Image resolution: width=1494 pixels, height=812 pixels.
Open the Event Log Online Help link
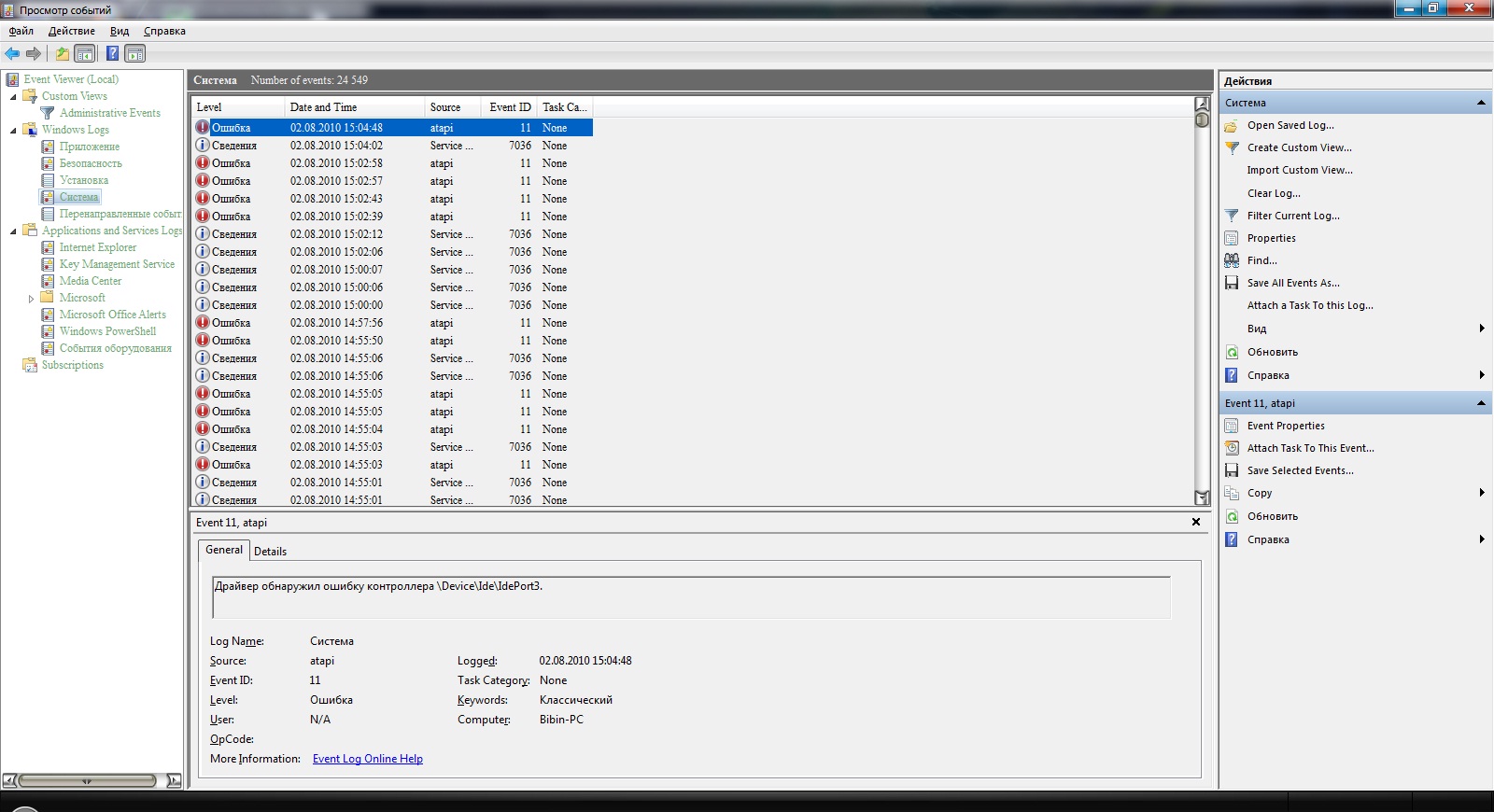(368, 759)
